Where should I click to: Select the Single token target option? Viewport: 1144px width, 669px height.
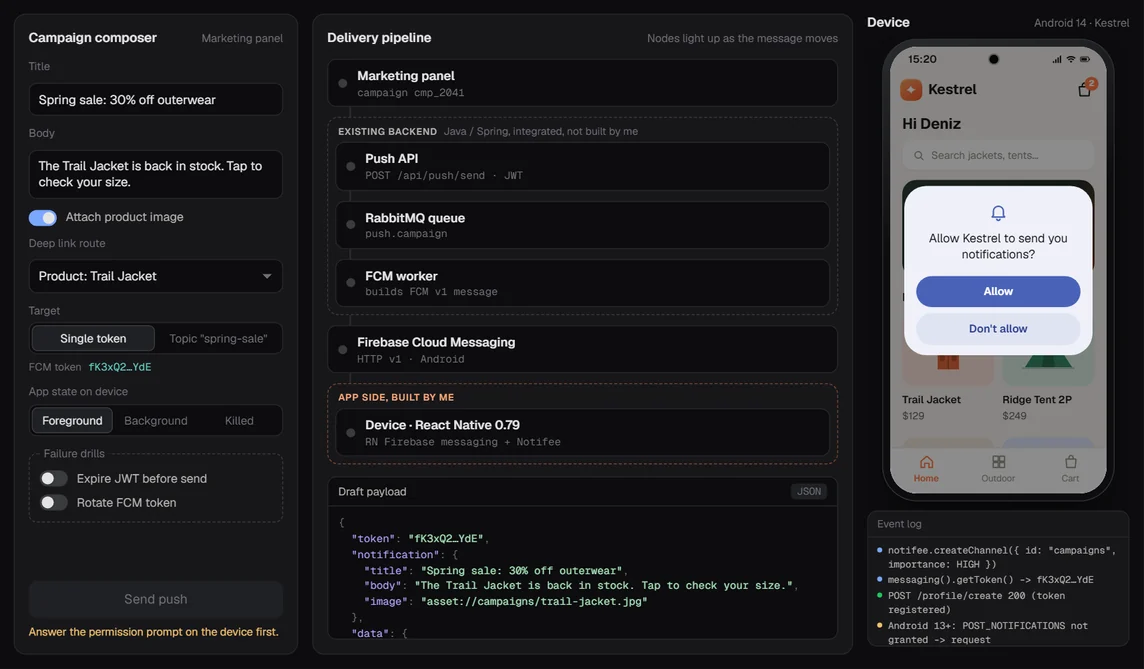[x=93, y=339]
